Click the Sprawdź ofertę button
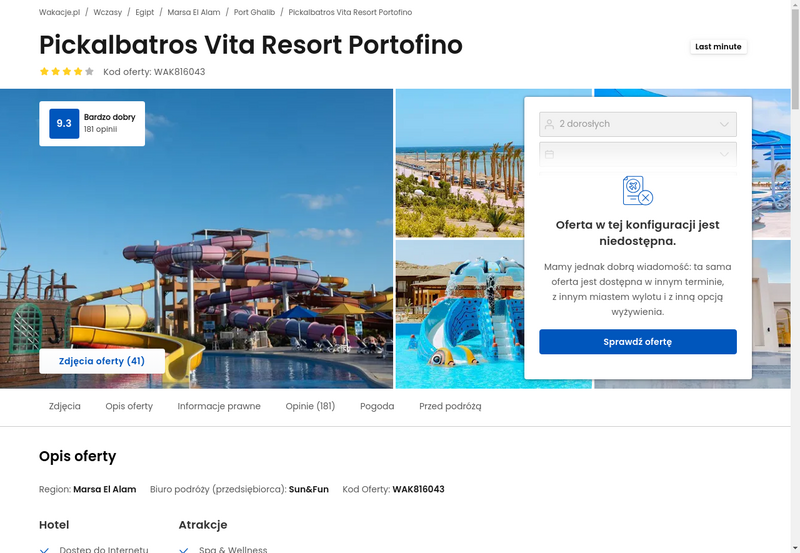 click(638, 342)
